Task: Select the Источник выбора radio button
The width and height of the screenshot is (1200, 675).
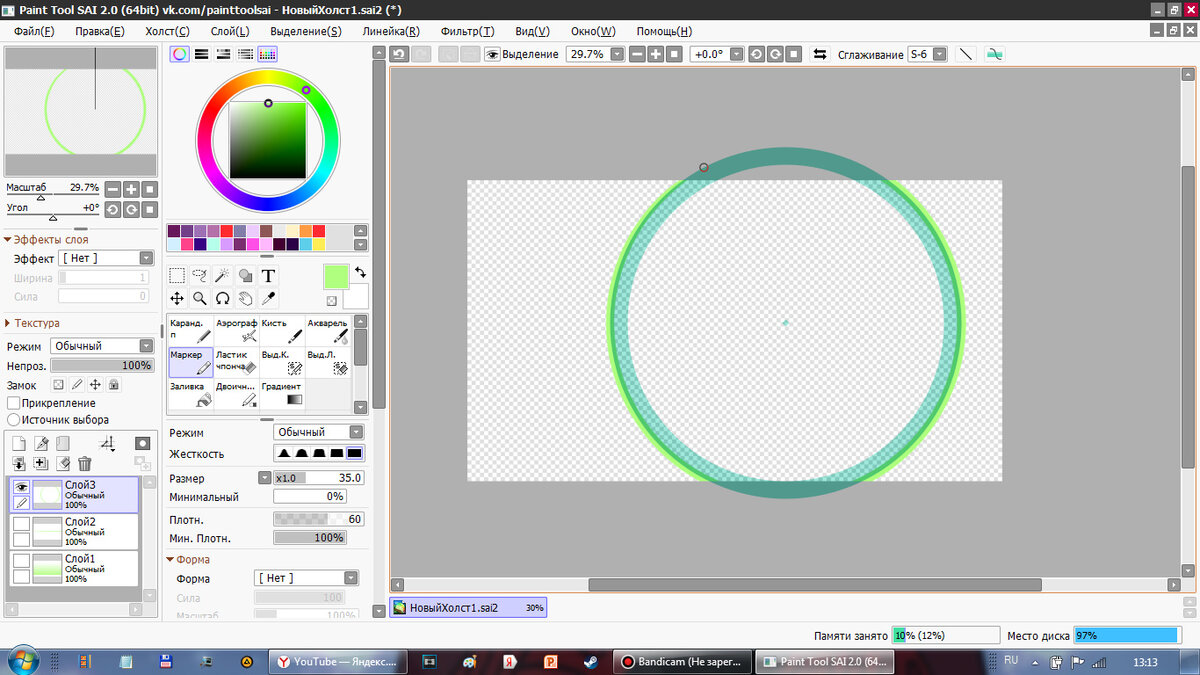Action: 14,420
